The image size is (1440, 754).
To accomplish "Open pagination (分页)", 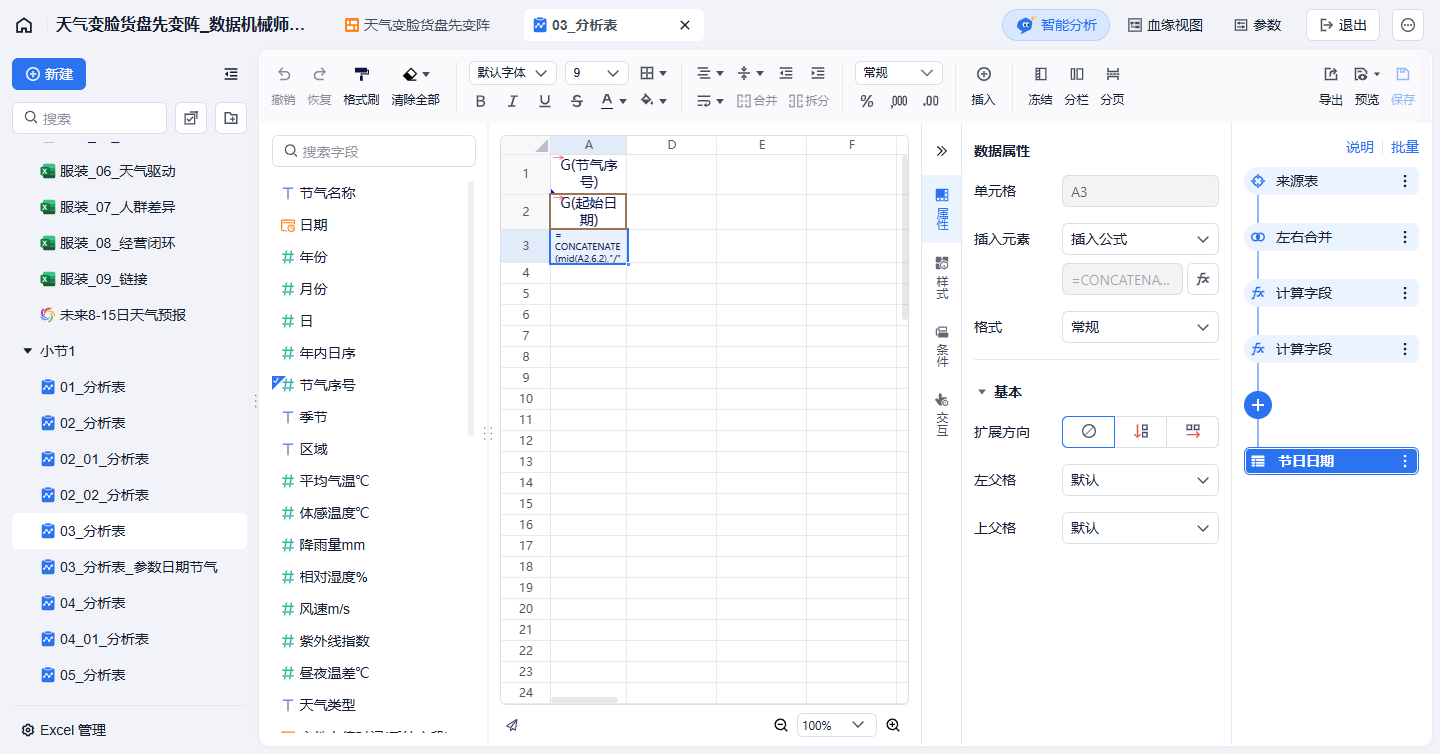I will (x=1112, y=86).
